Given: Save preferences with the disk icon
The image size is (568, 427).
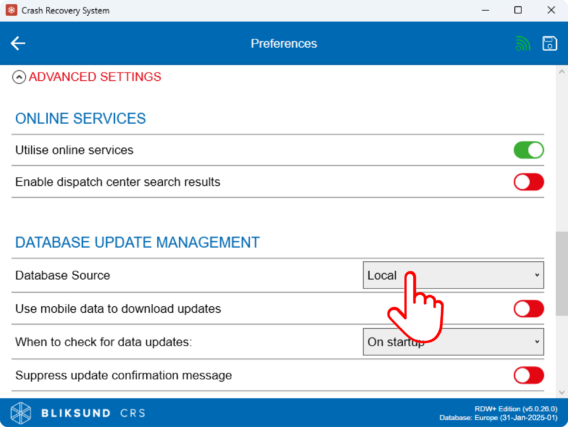Looking at the screenshot, I should (x=550, y=43).
